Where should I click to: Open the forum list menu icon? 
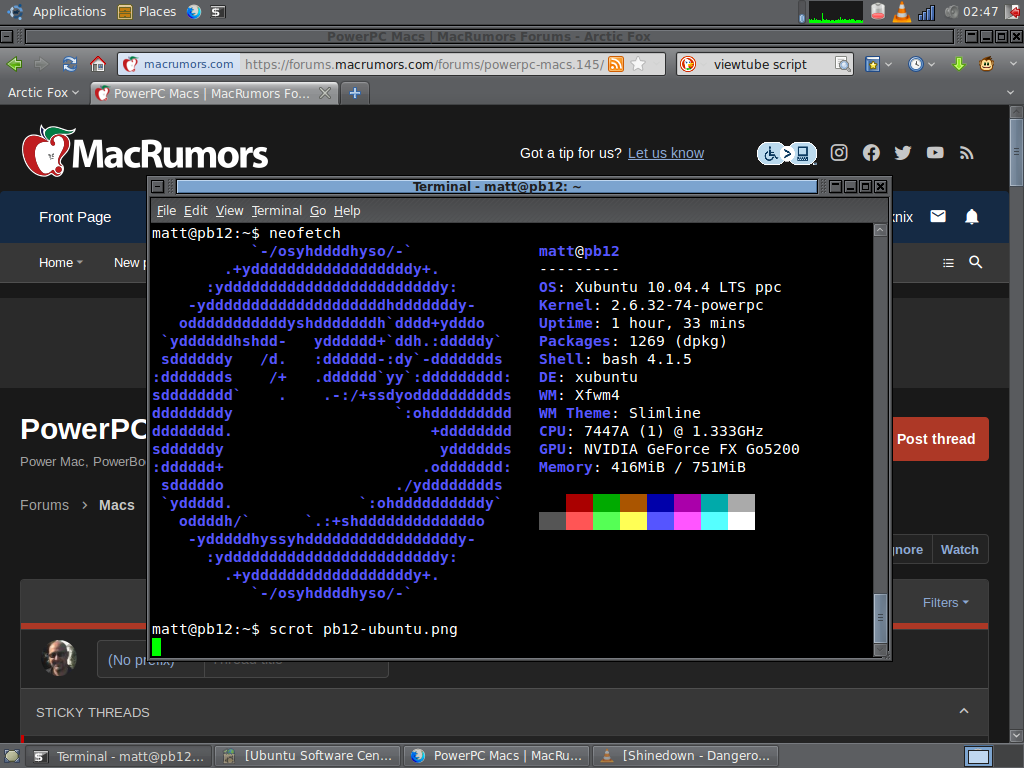[x=948, y=263]
